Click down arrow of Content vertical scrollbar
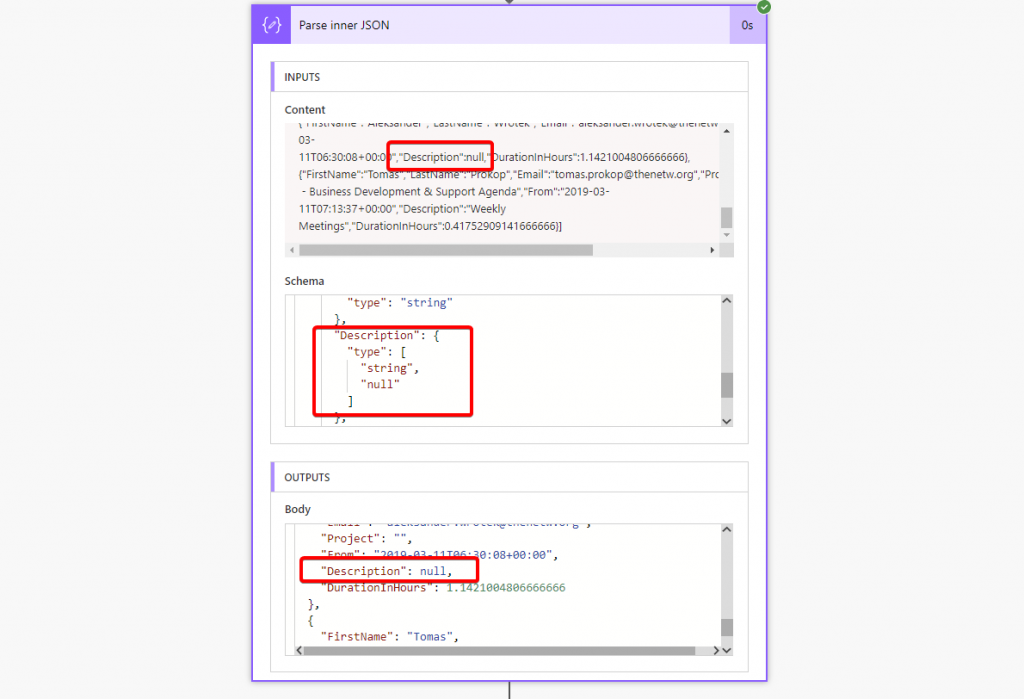 pos(726,235)
